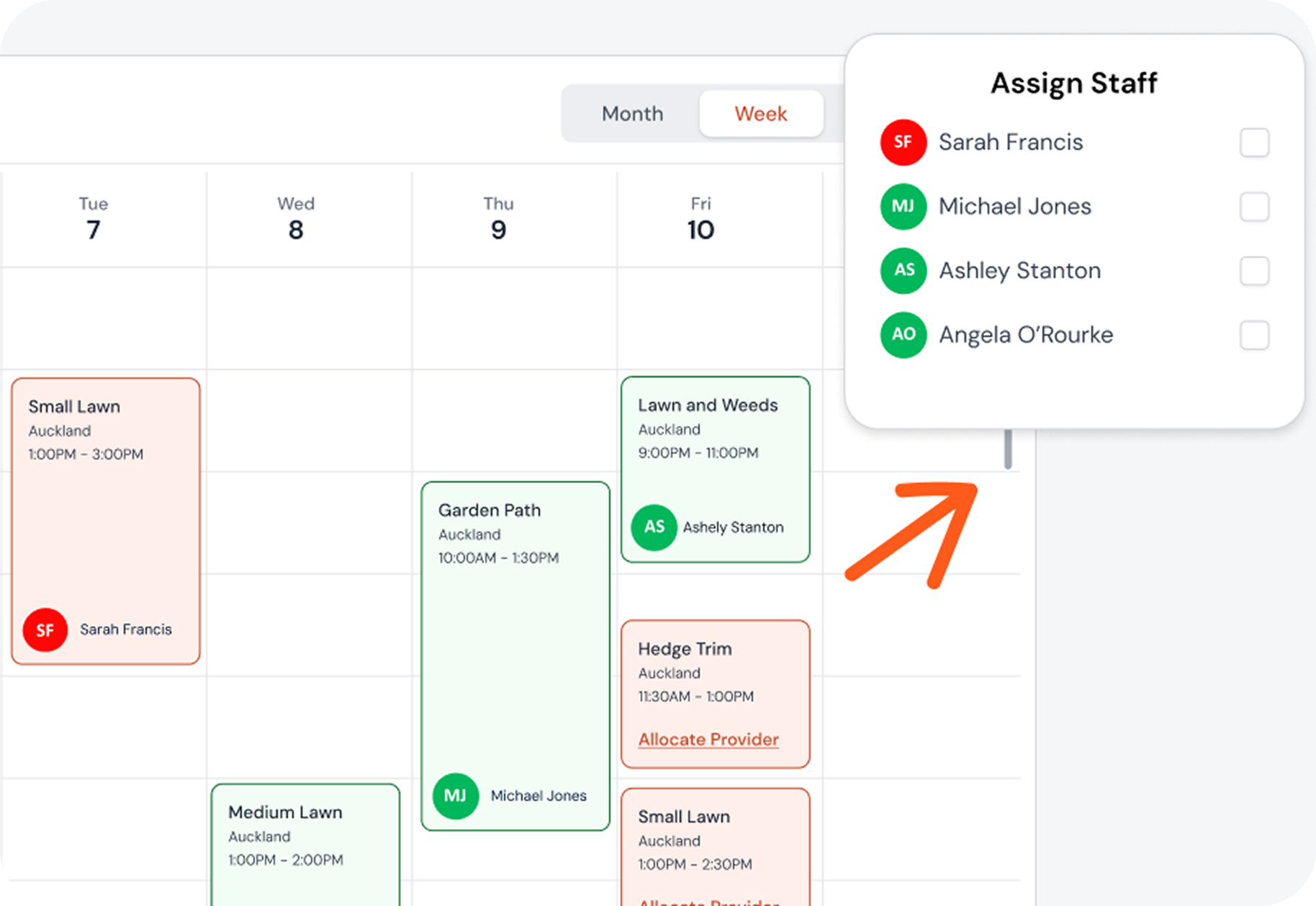Check the Sarah Francis checkbox
Image resolution: width=1316 pixels, height=906 pixels.
(x=1253, y=143)
